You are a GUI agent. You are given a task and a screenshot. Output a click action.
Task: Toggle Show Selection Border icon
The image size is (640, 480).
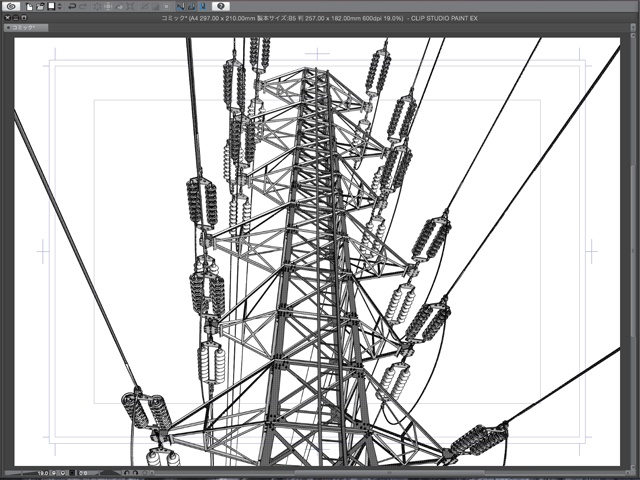coord(166,7)
